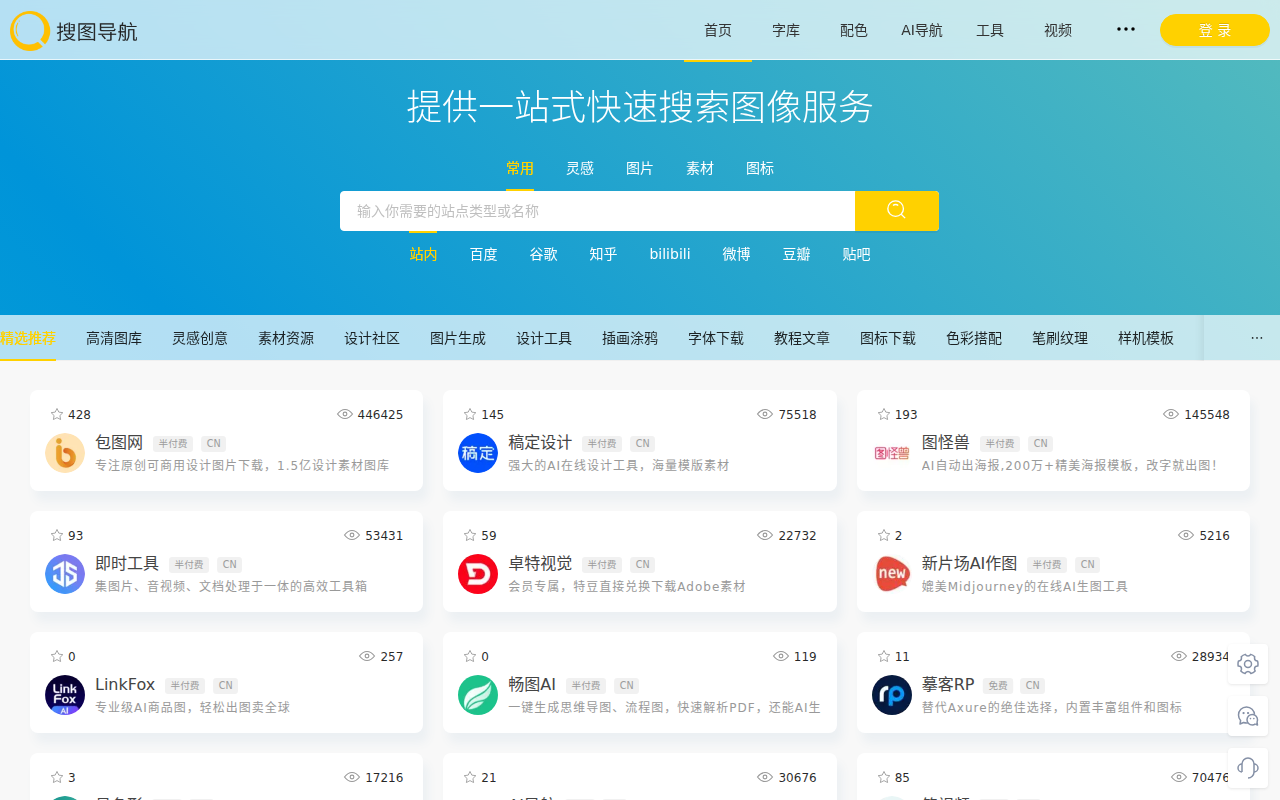
Task: Switch to 高清图库 category
Action: pos(114,338)
